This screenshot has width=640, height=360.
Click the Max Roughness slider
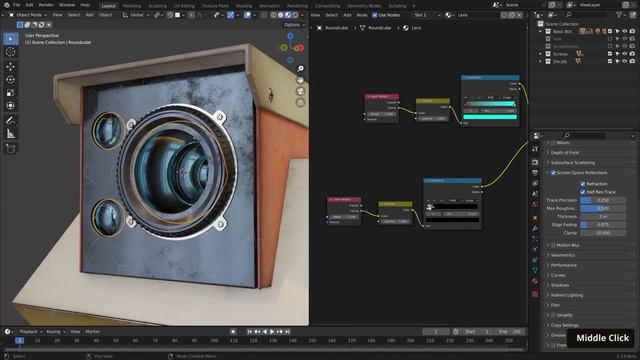click(x=603, y=208)
